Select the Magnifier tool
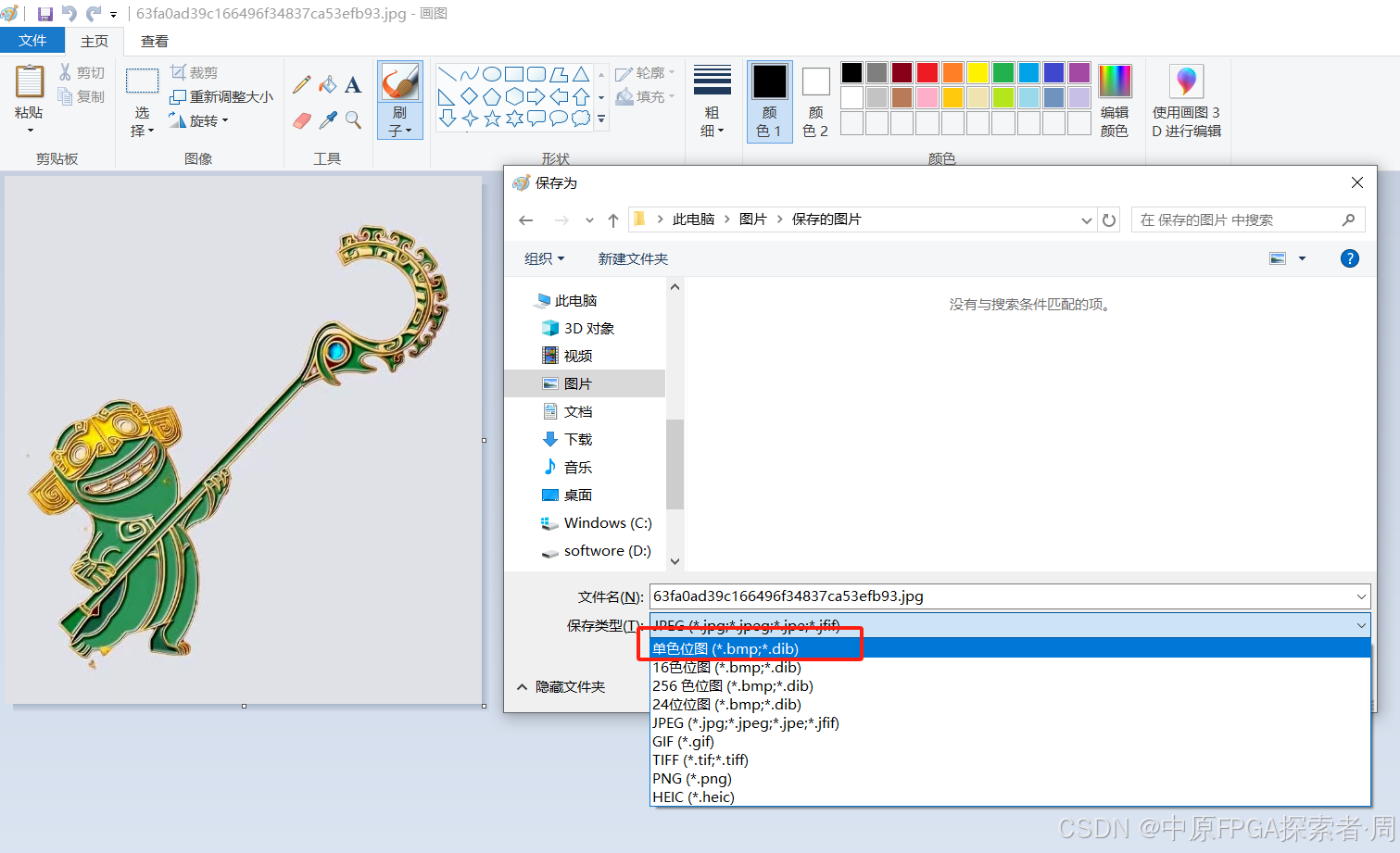 [x=353, y=120]
